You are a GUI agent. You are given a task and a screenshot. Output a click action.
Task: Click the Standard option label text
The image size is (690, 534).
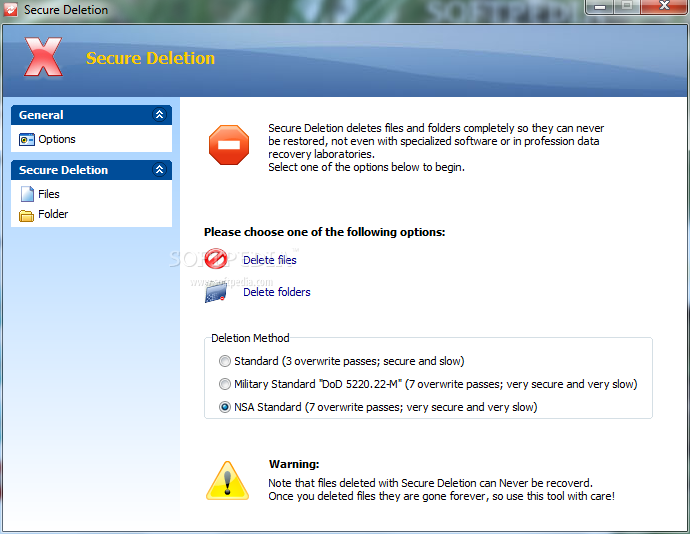[349, 361]
